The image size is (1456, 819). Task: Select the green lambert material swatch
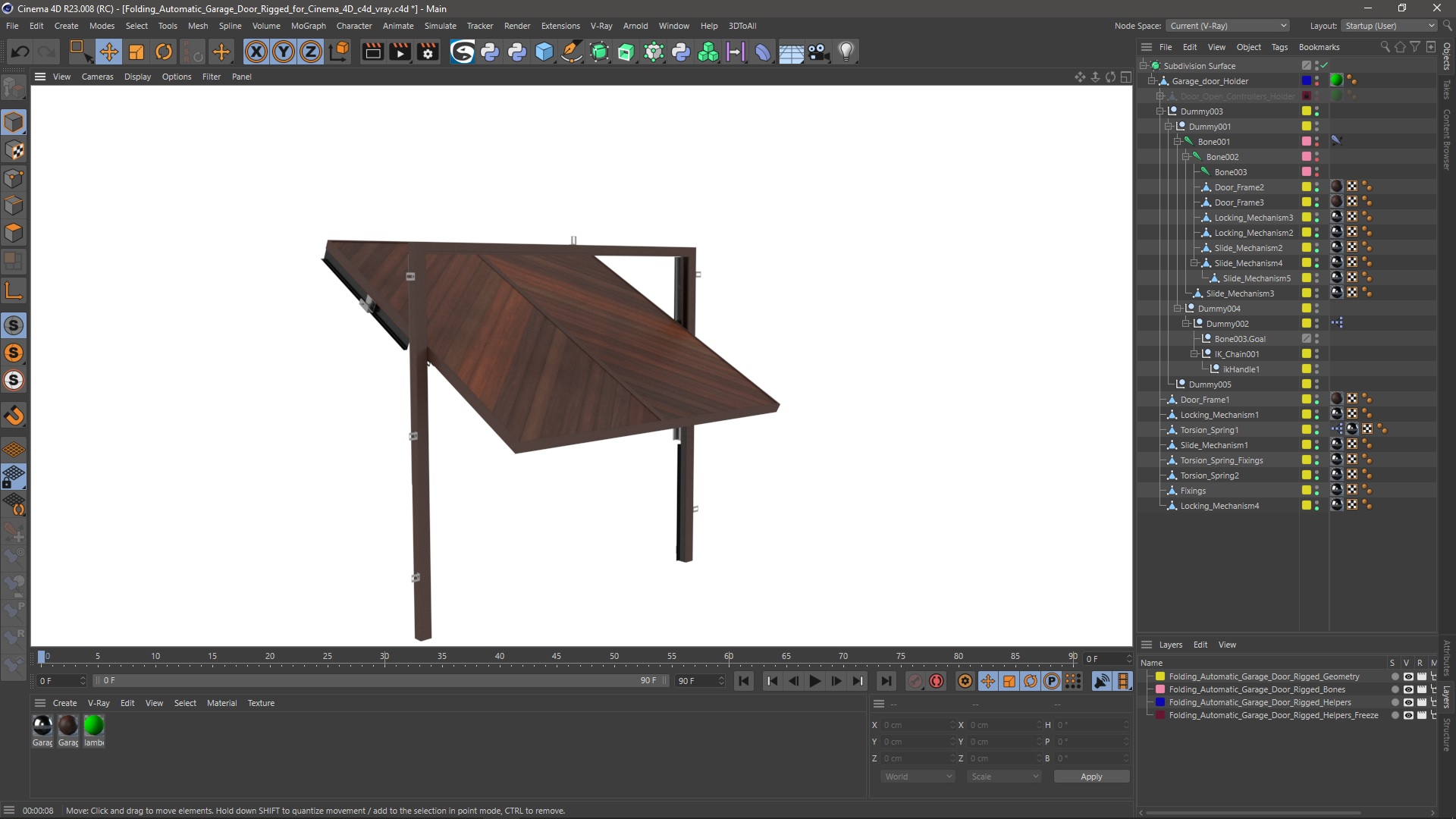pyautogui.click(x=94, y=726)
